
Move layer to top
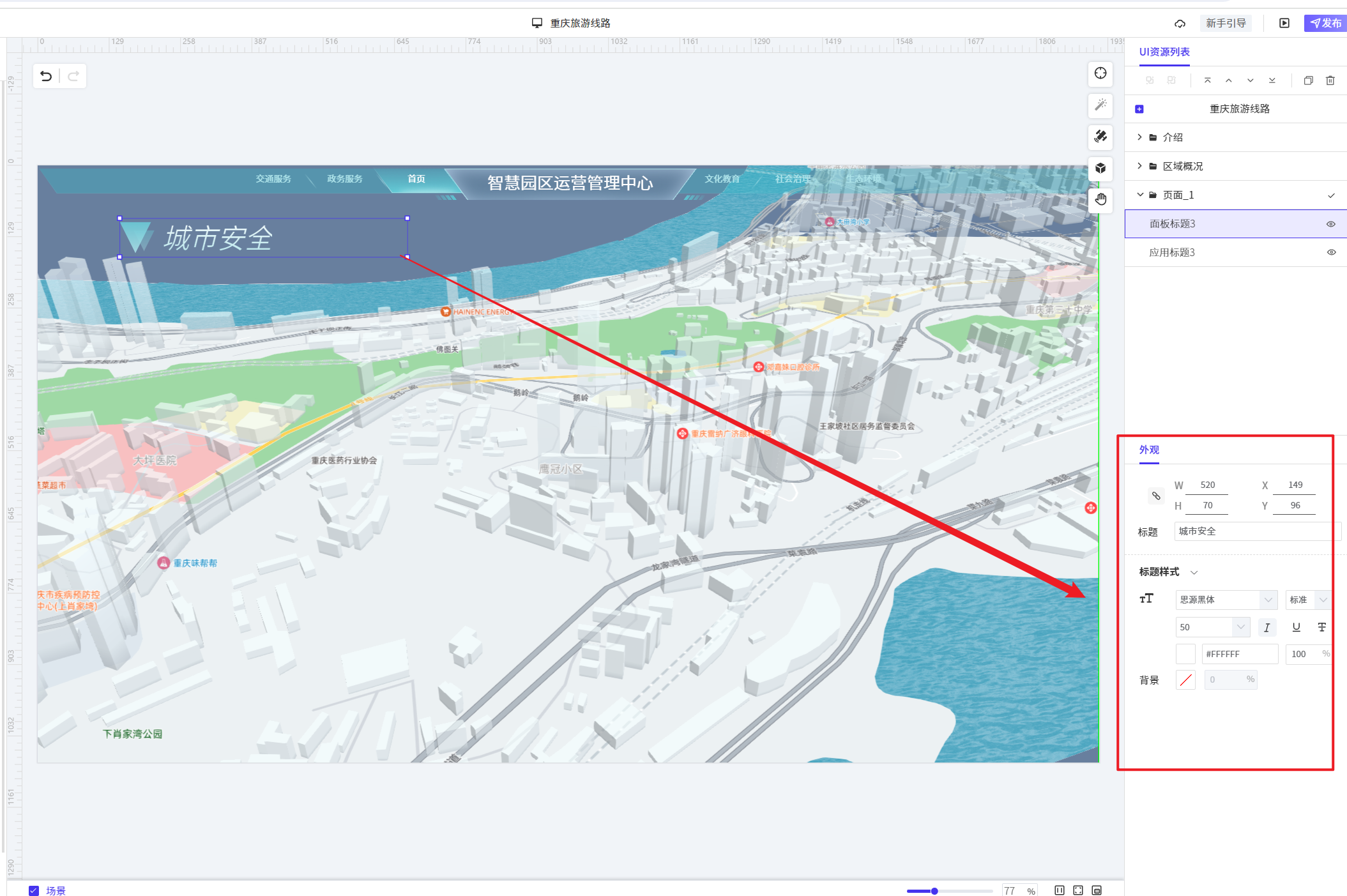click(1207, 80)
